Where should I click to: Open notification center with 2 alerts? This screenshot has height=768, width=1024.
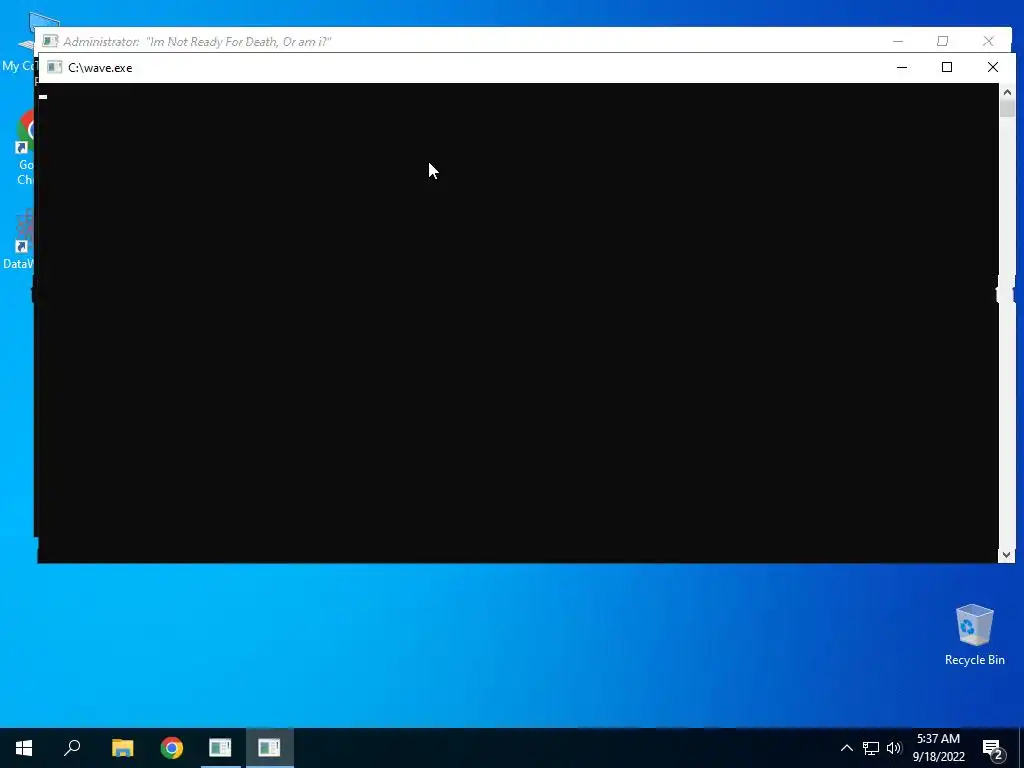[x=993, y=748]
